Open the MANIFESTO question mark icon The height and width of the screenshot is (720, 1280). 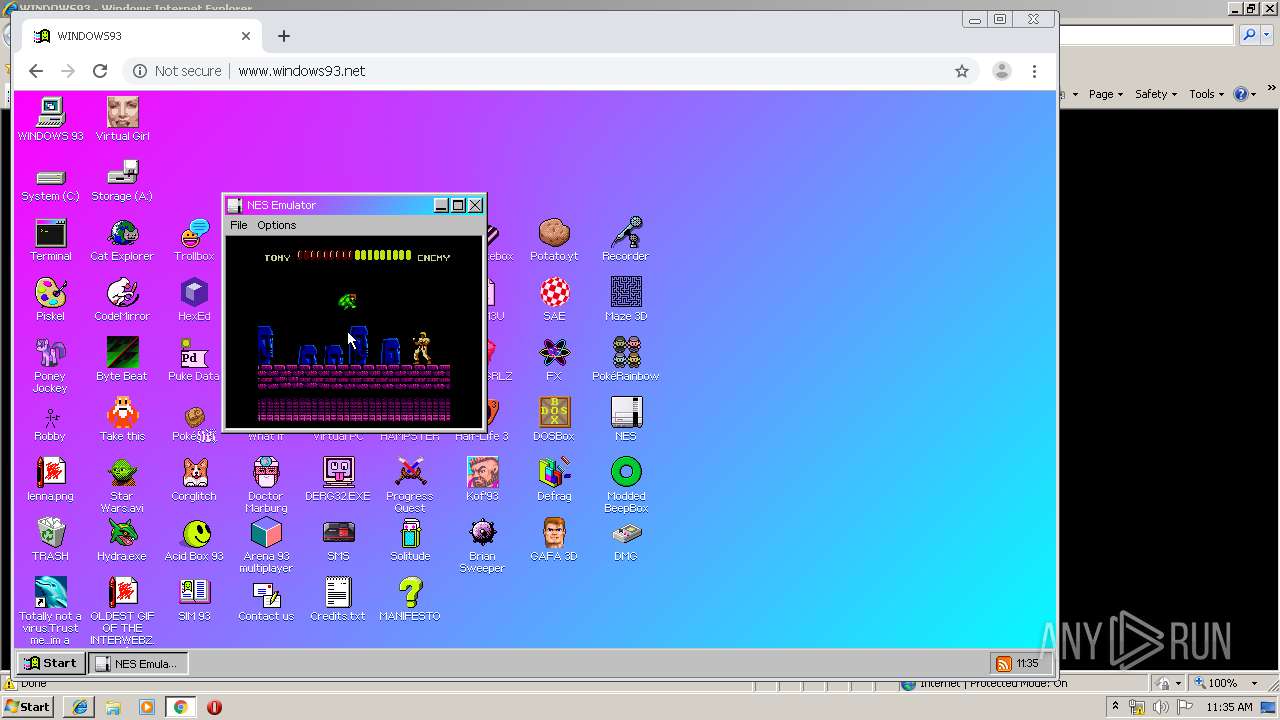point(410,599)
